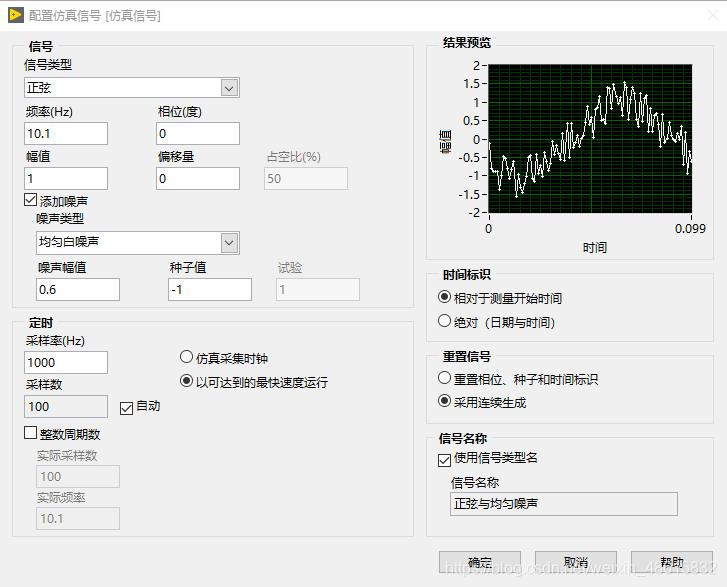Click the 帮助 button
This screenshot has width=727, height=587.
[x=672, y=562]
